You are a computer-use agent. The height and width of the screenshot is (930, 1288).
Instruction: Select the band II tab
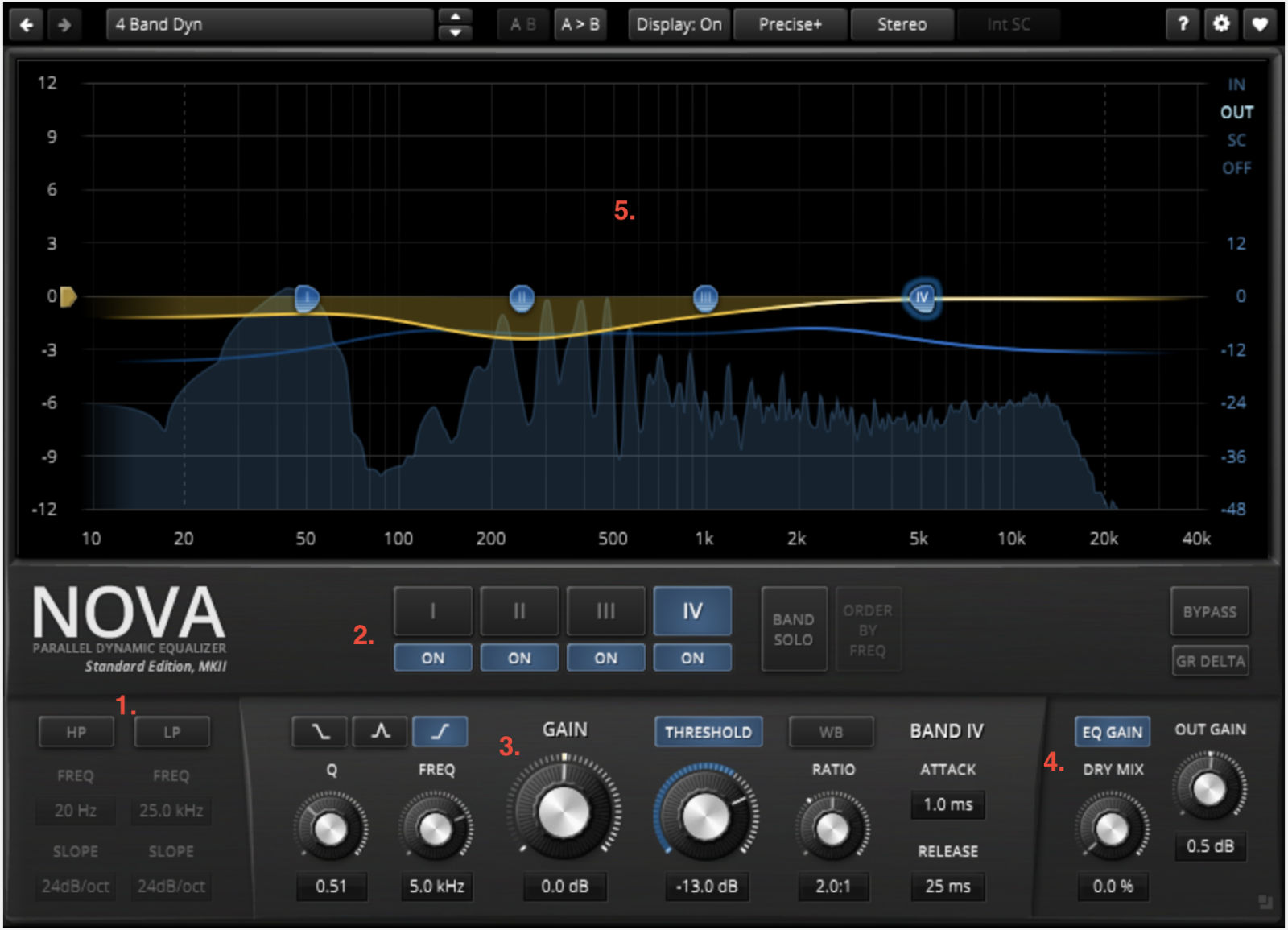point(519,611)
